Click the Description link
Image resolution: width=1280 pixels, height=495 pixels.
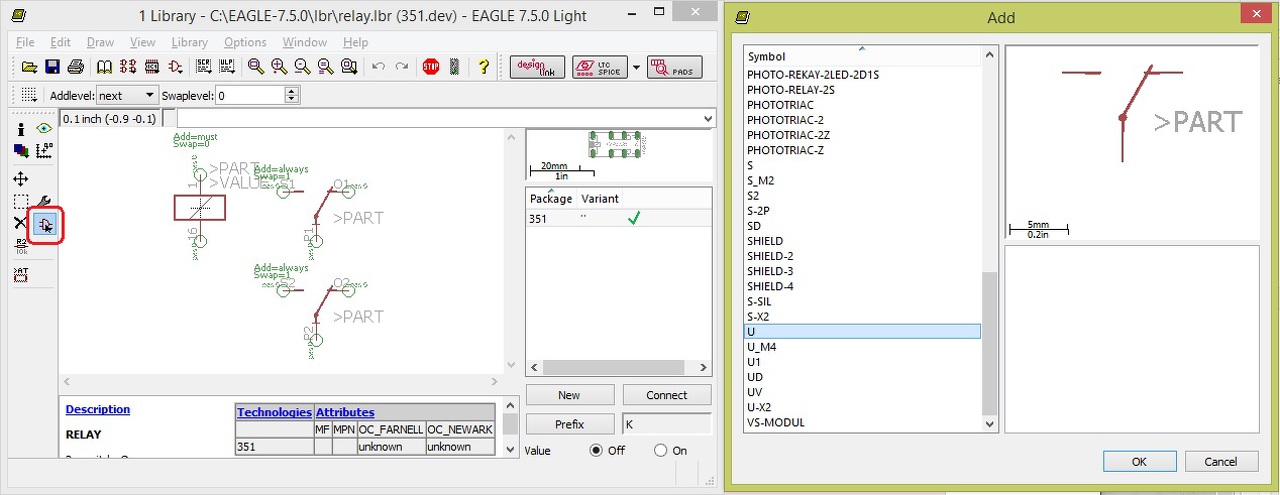(98, 409)
